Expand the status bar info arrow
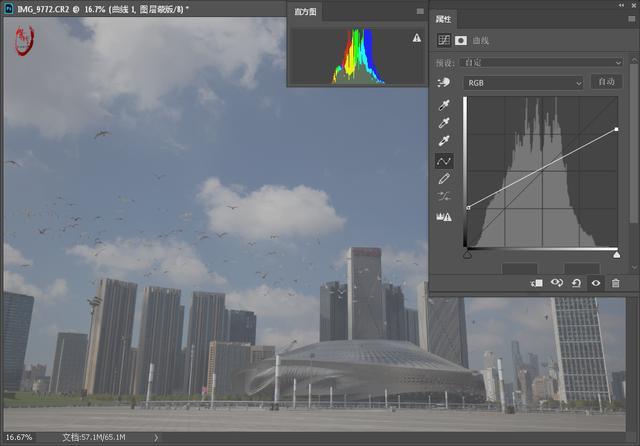Viewport: 640px width, 446px height. [x=155, y=438]
